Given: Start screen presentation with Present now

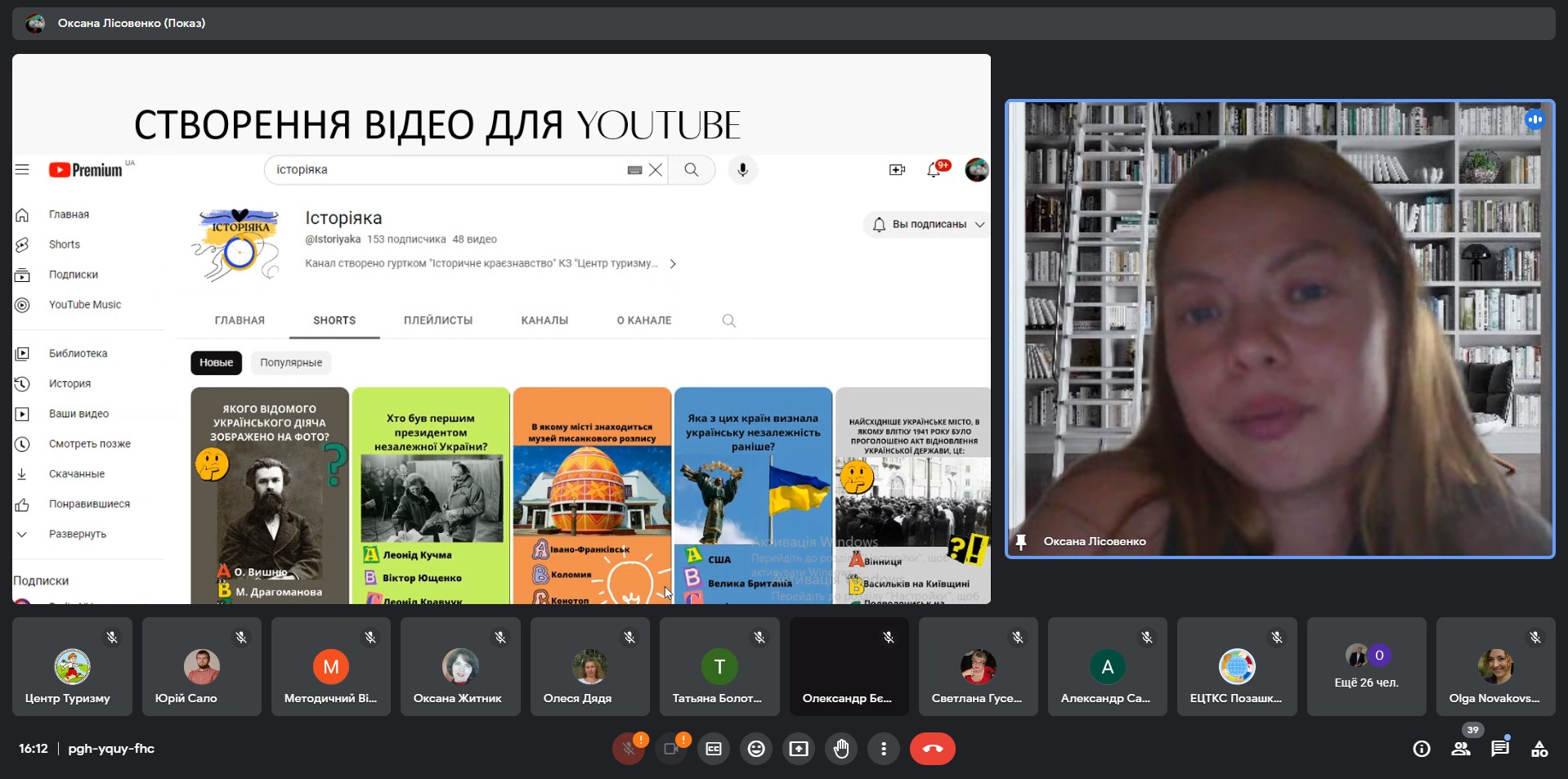Looking at the screenshot, I should click(x=799, y=749).
